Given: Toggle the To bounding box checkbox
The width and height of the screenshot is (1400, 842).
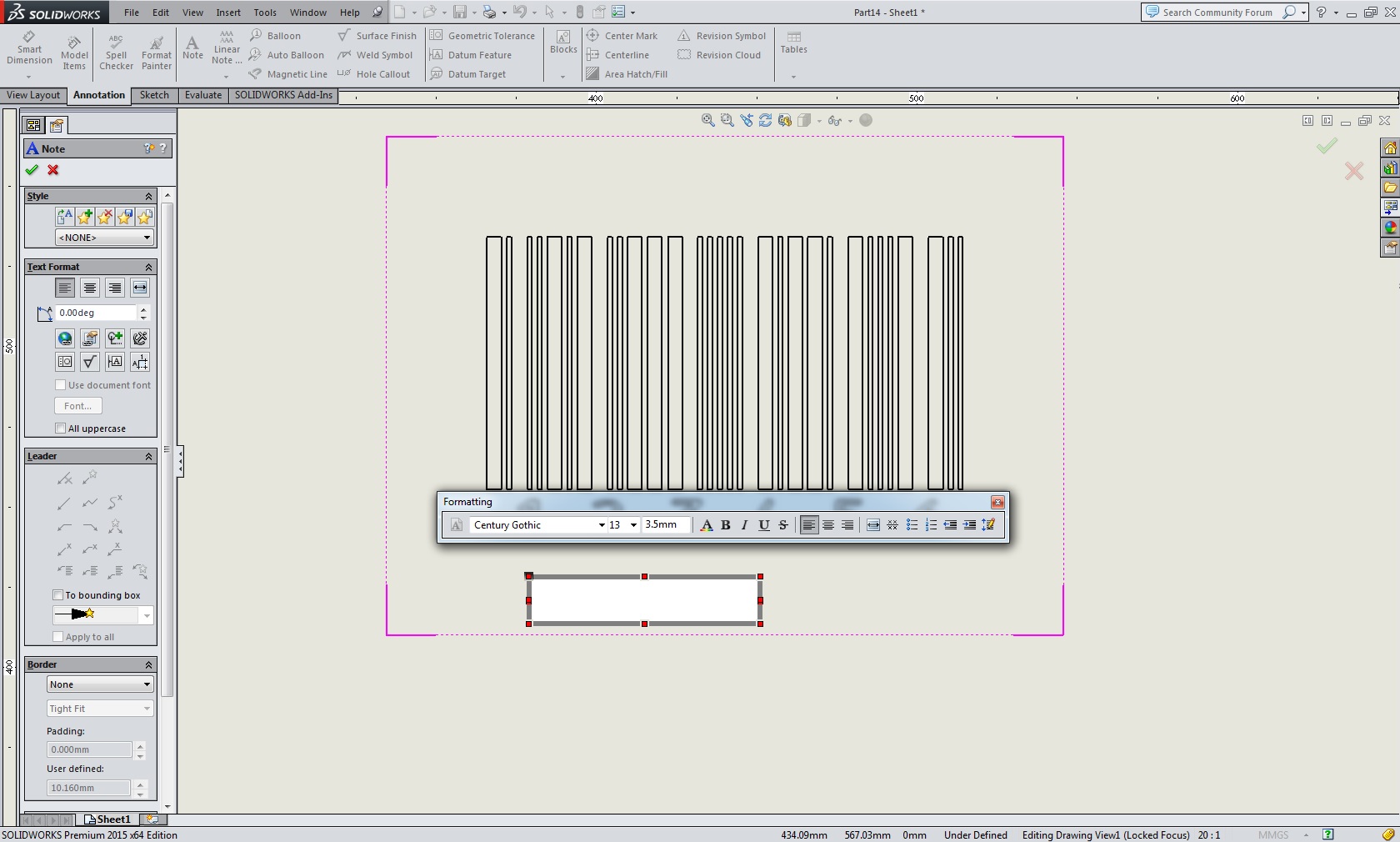Looking at the screenshot, I should (x=58, y=595).
